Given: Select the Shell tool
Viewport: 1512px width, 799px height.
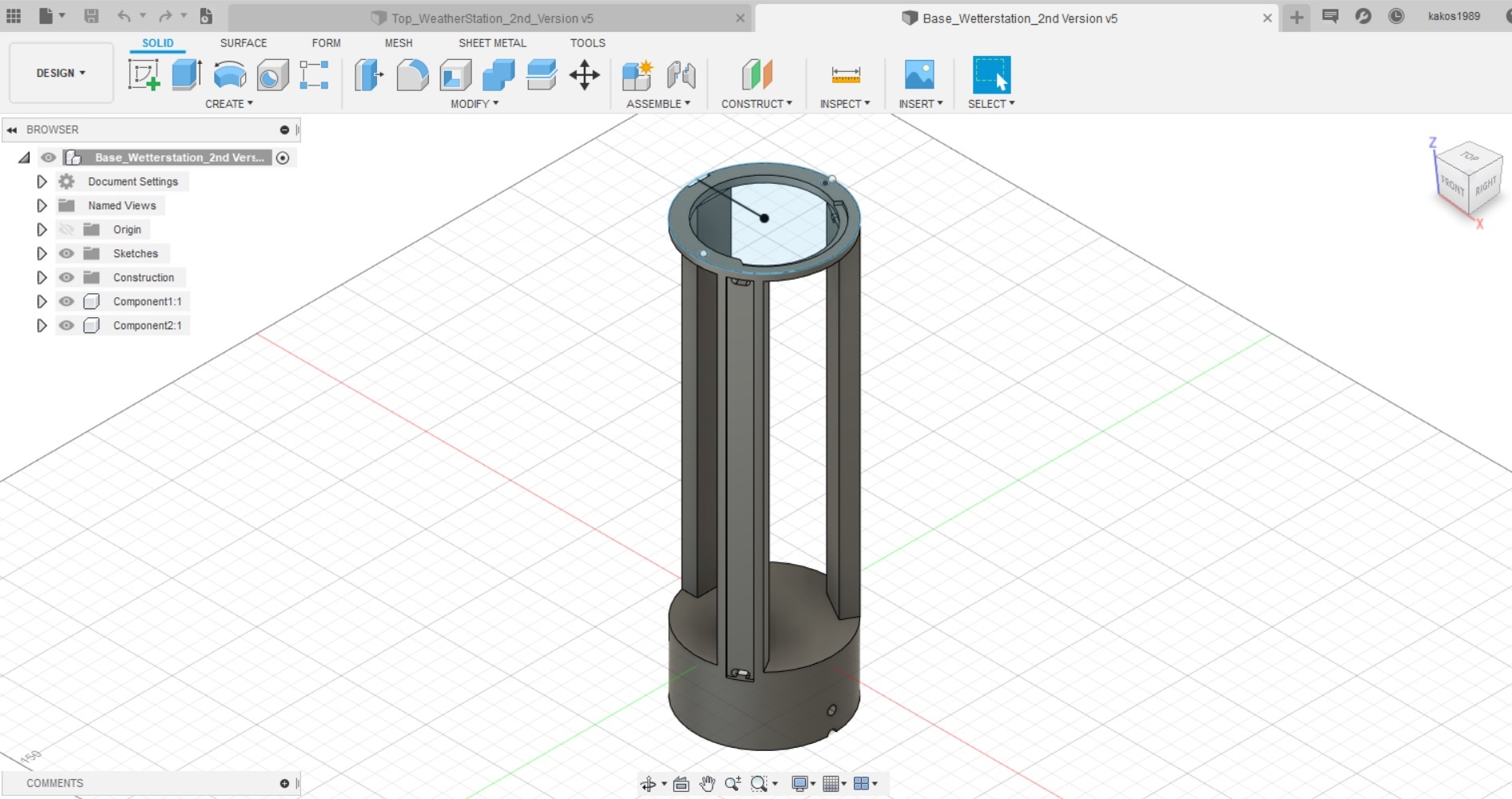Looking at the screenshot, I should 455,75.
